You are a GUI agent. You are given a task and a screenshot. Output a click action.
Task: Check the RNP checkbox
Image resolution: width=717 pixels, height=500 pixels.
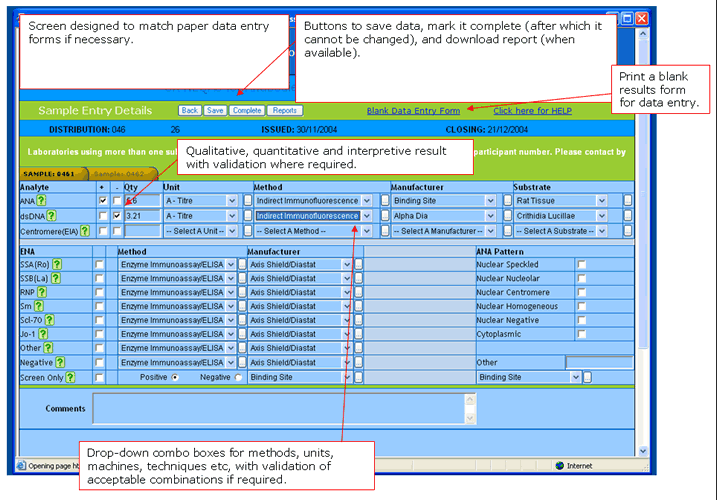pyautogui.click(x=99, y=292)
